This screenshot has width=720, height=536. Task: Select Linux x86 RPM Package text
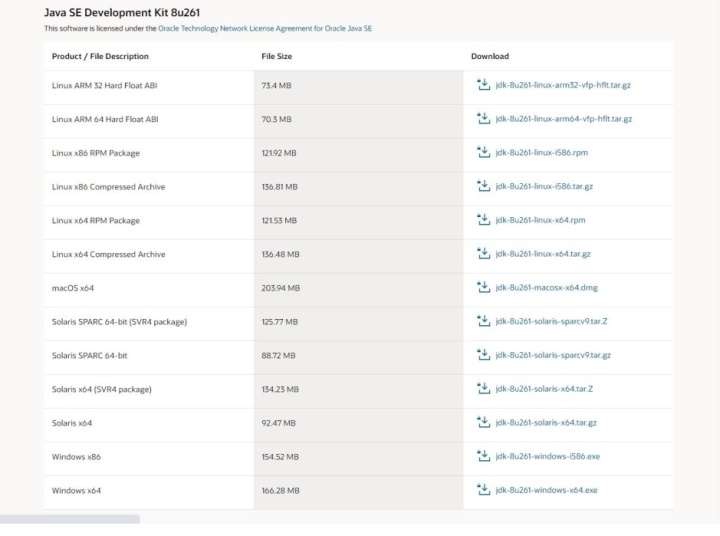[x=96, y=153]
